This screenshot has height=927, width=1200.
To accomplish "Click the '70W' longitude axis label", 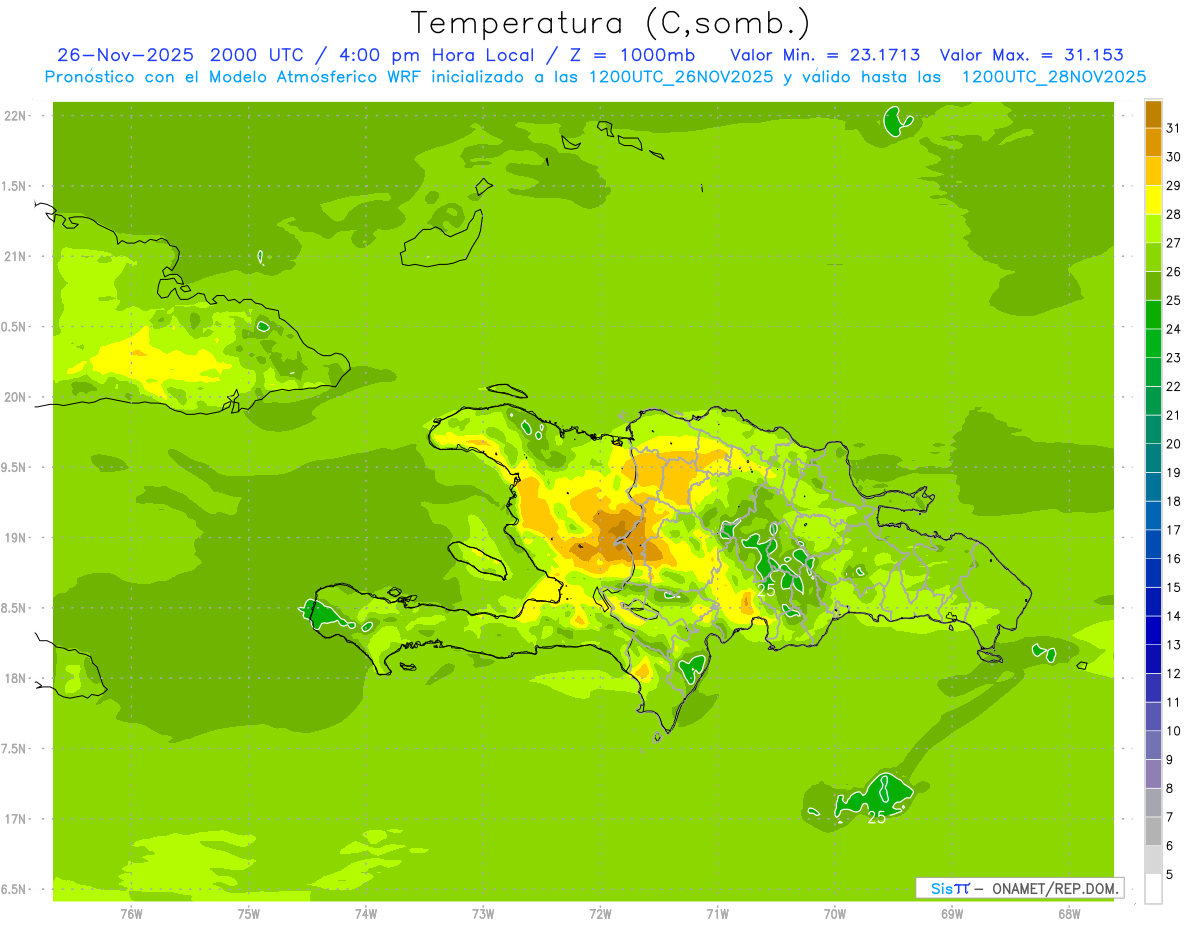I will pos(835,913).
